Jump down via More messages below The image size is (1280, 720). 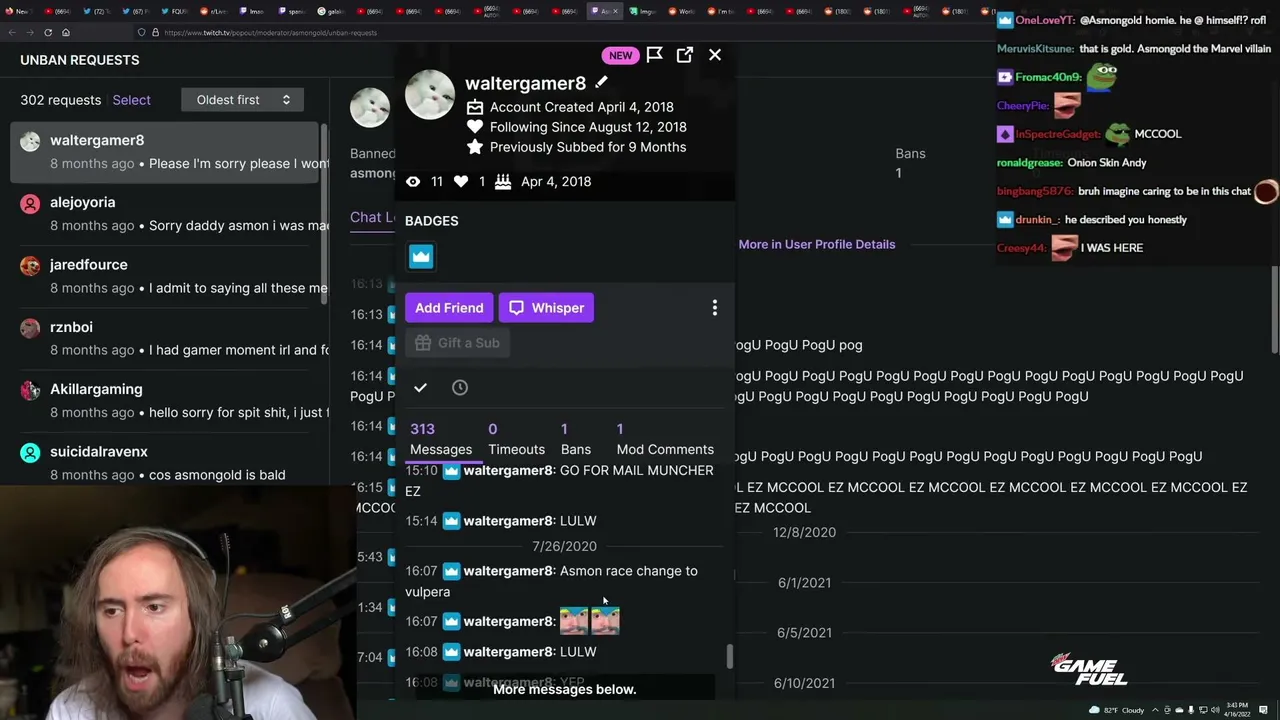coord(564,689)
